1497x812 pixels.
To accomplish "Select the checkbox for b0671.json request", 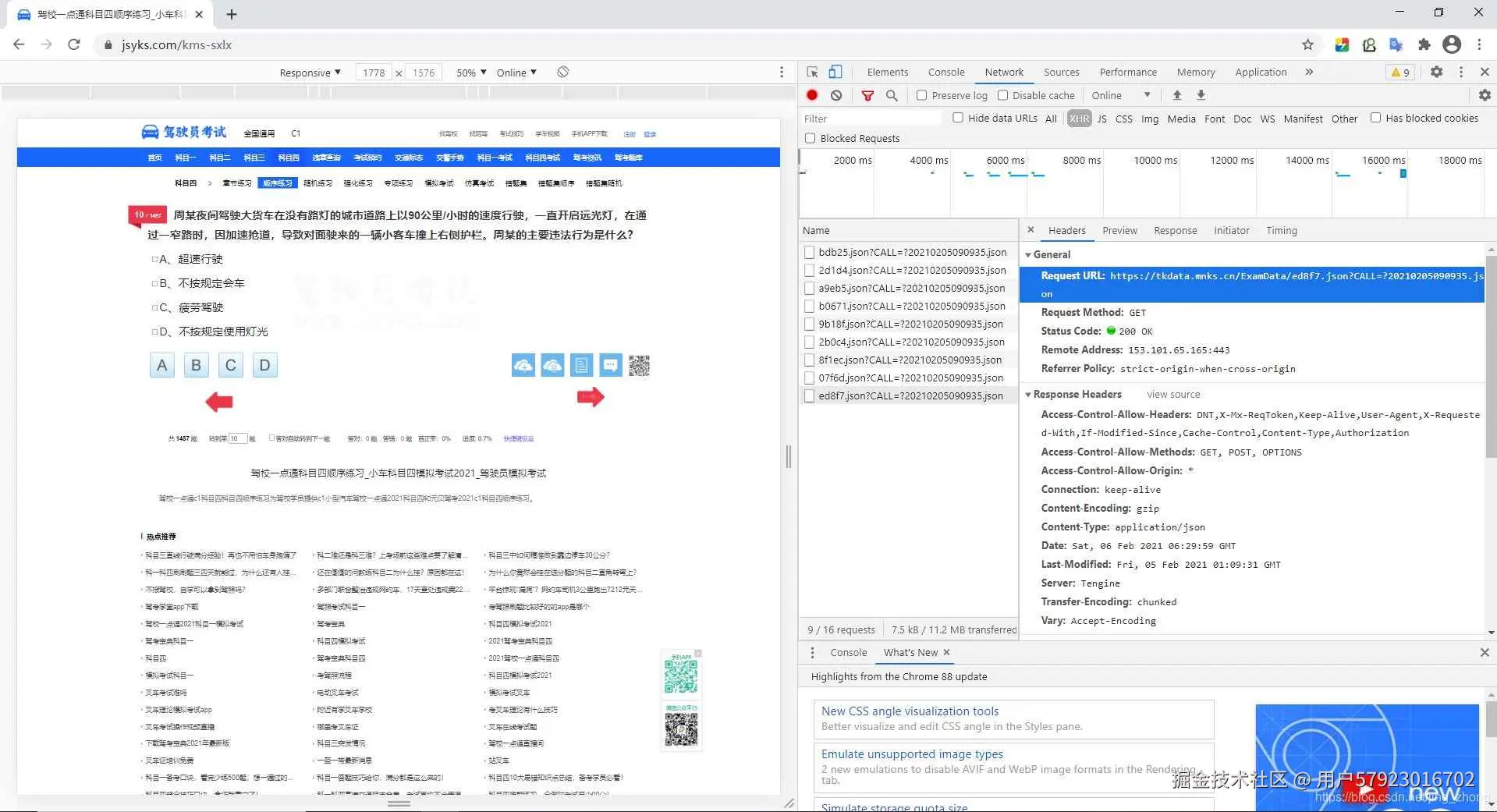I will tap(810, 306).
